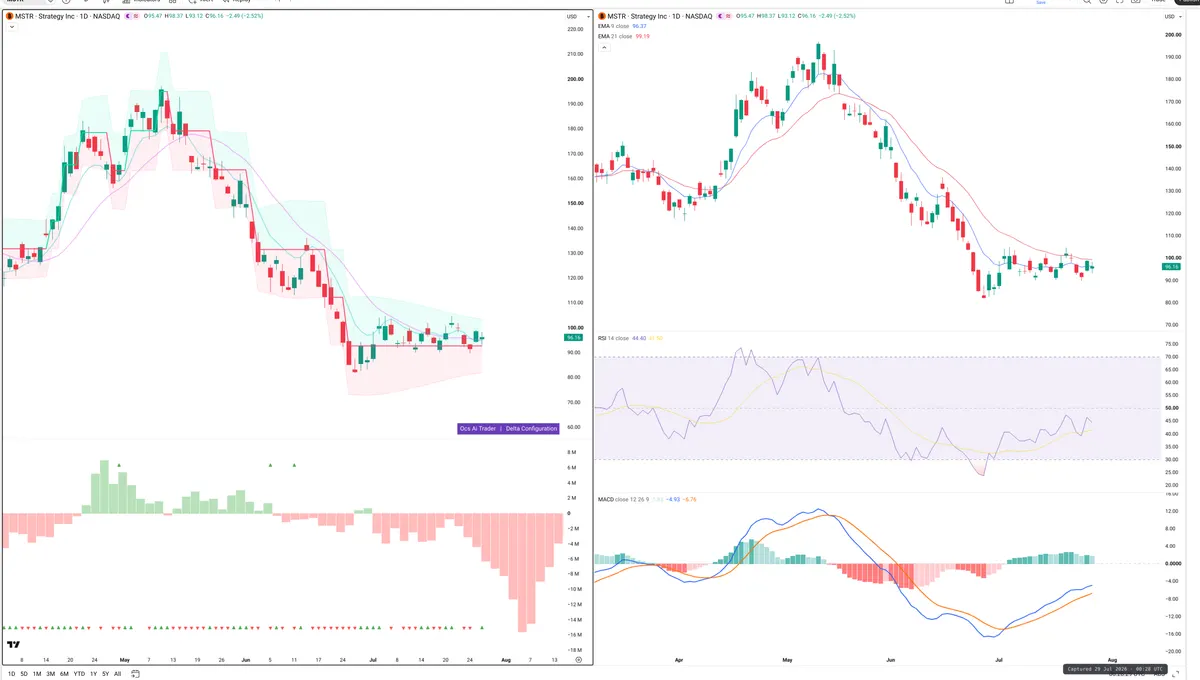The image size is (1200, 680).
Task: Click the Aug label on left time axis
Action: 507,660
